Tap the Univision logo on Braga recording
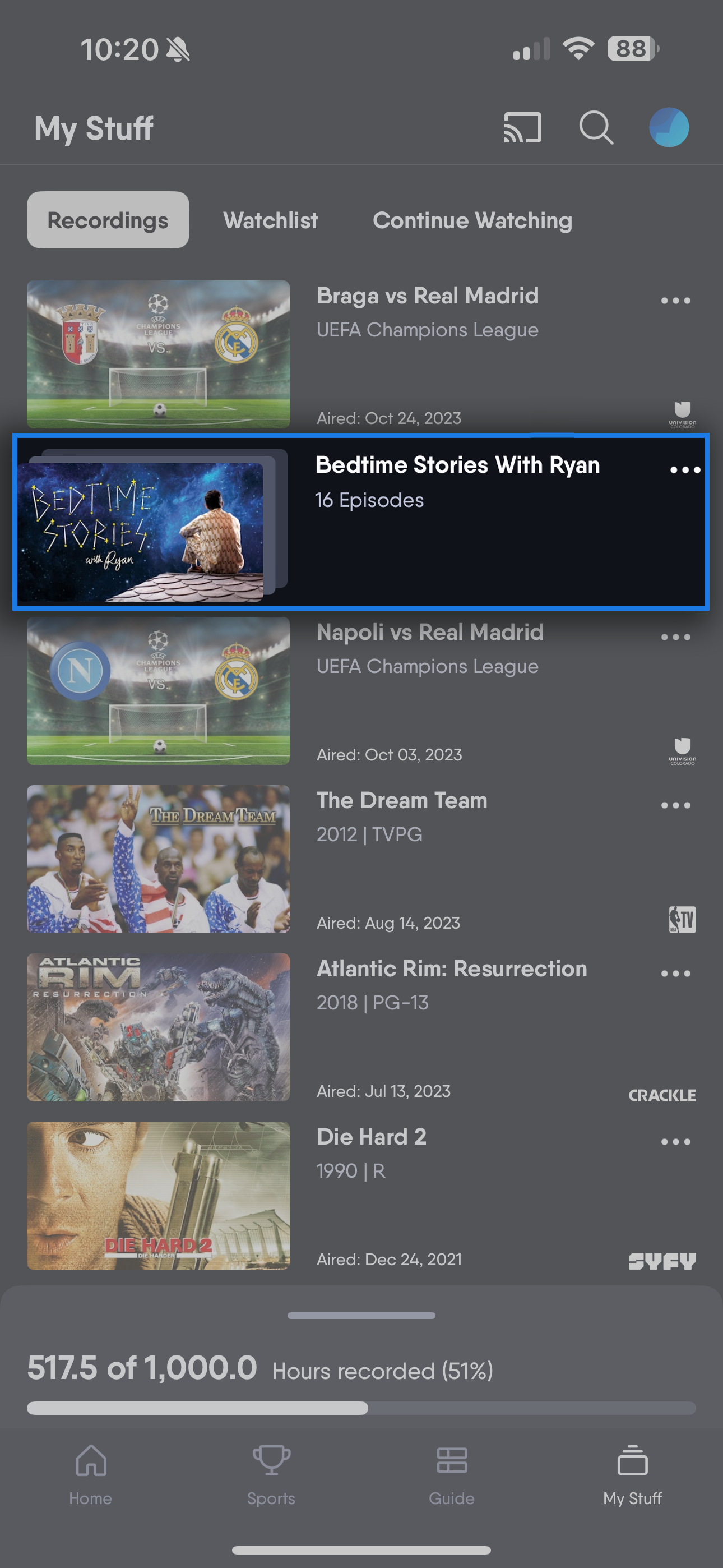 682,414
